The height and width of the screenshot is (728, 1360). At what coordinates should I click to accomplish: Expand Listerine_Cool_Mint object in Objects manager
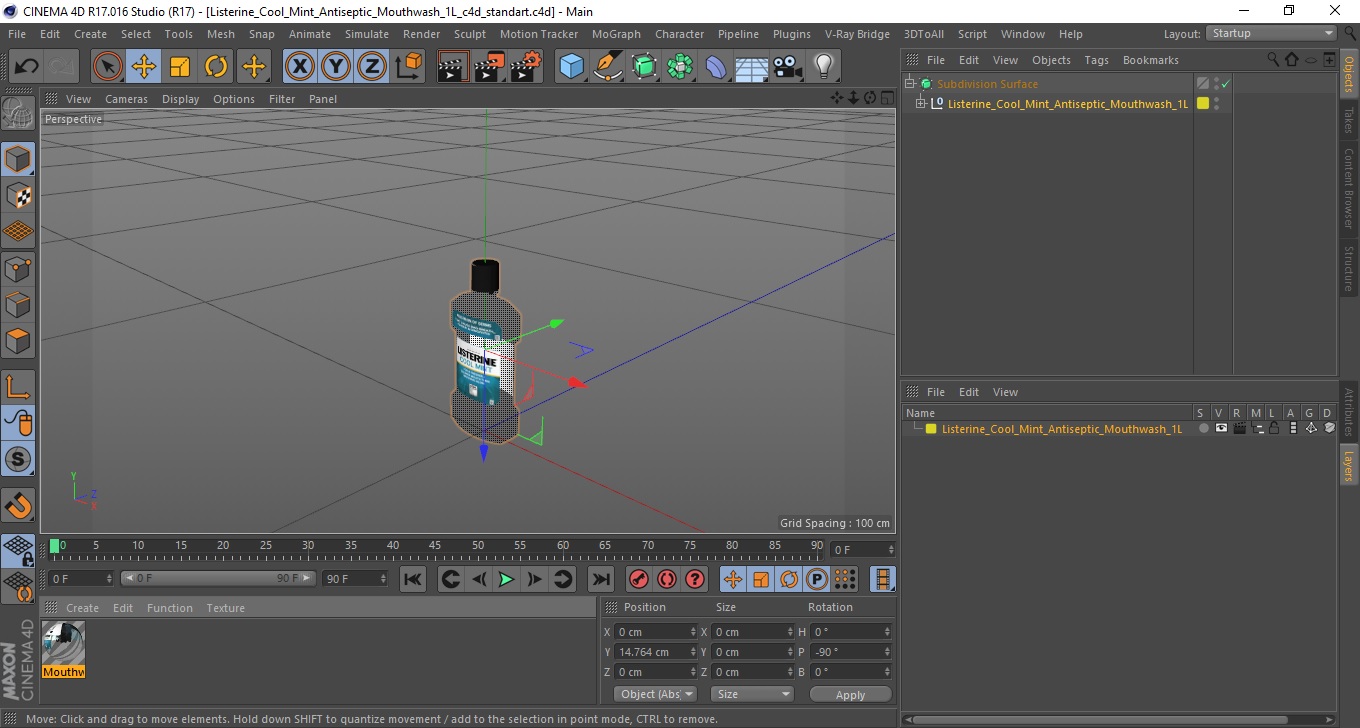coord(921,104)
